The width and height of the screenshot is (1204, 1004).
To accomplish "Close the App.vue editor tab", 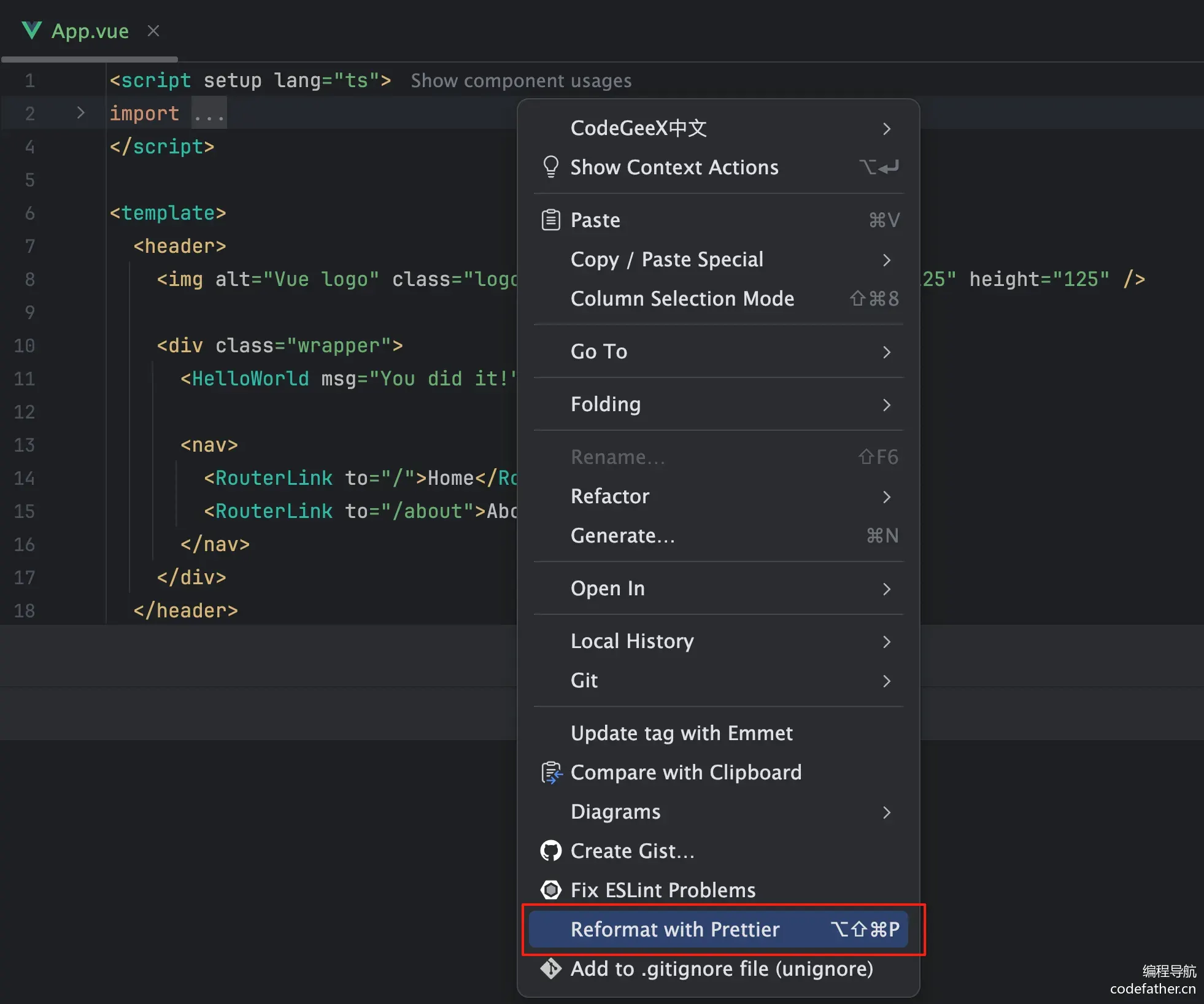I will [153, 31].
